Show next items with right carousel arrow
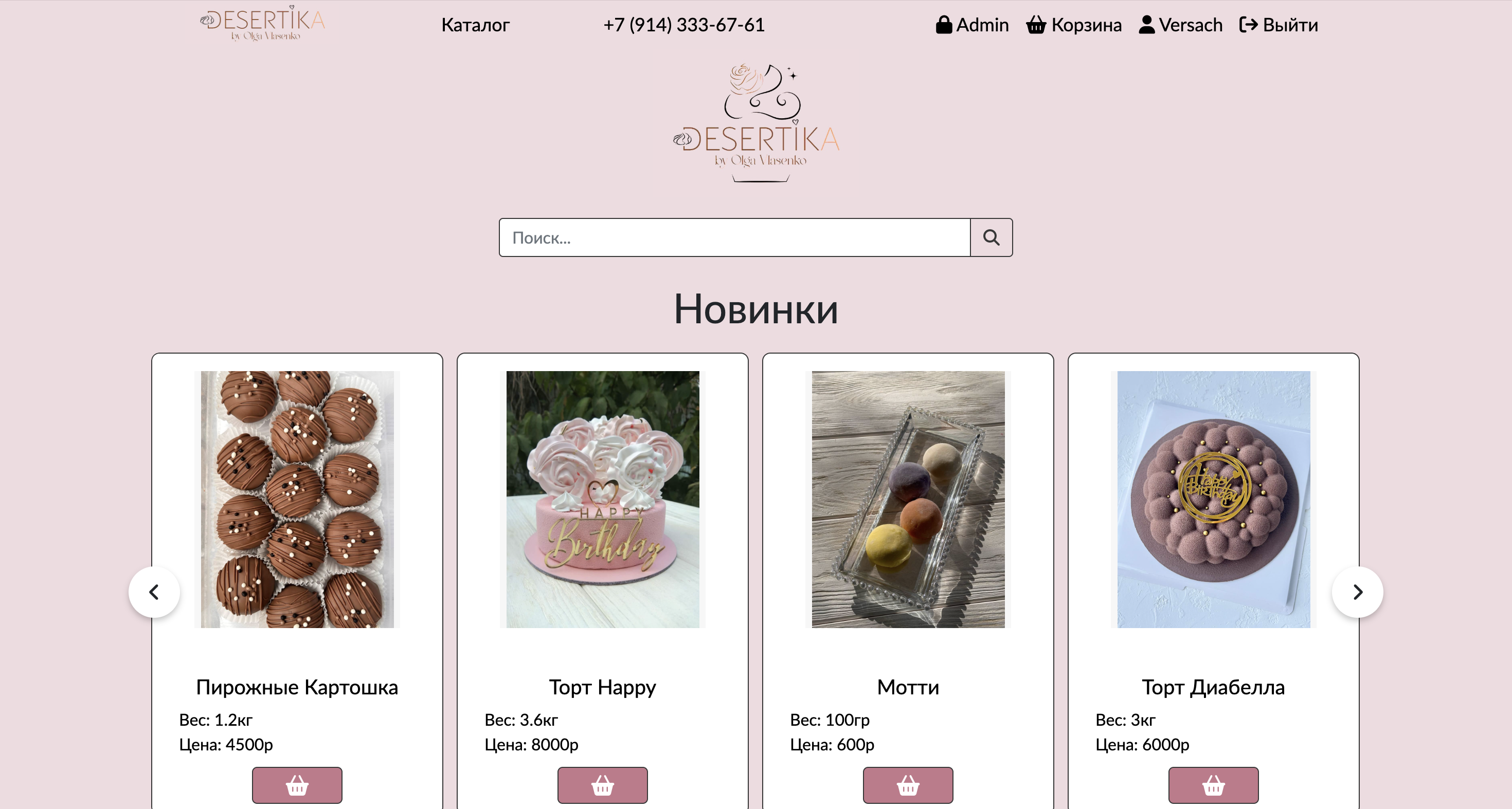The image size is (1512, 809). [x=1358, y=592]
